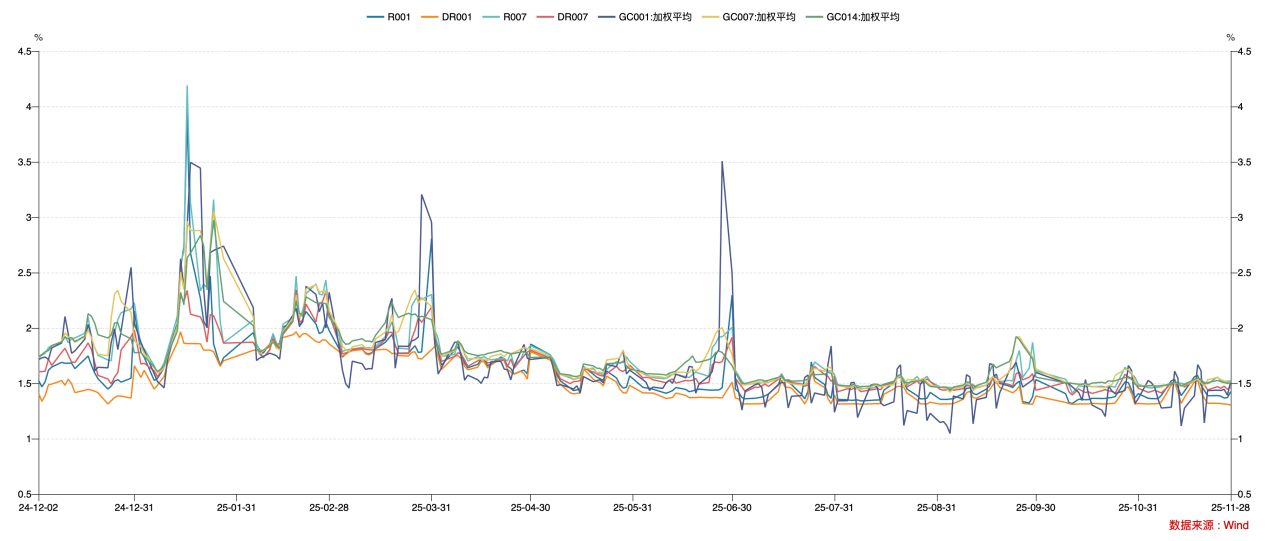This screenshot has height=541, width=1269.
Task: Click the 25-06-30 date axis label
Action: (x=732, y=508)
